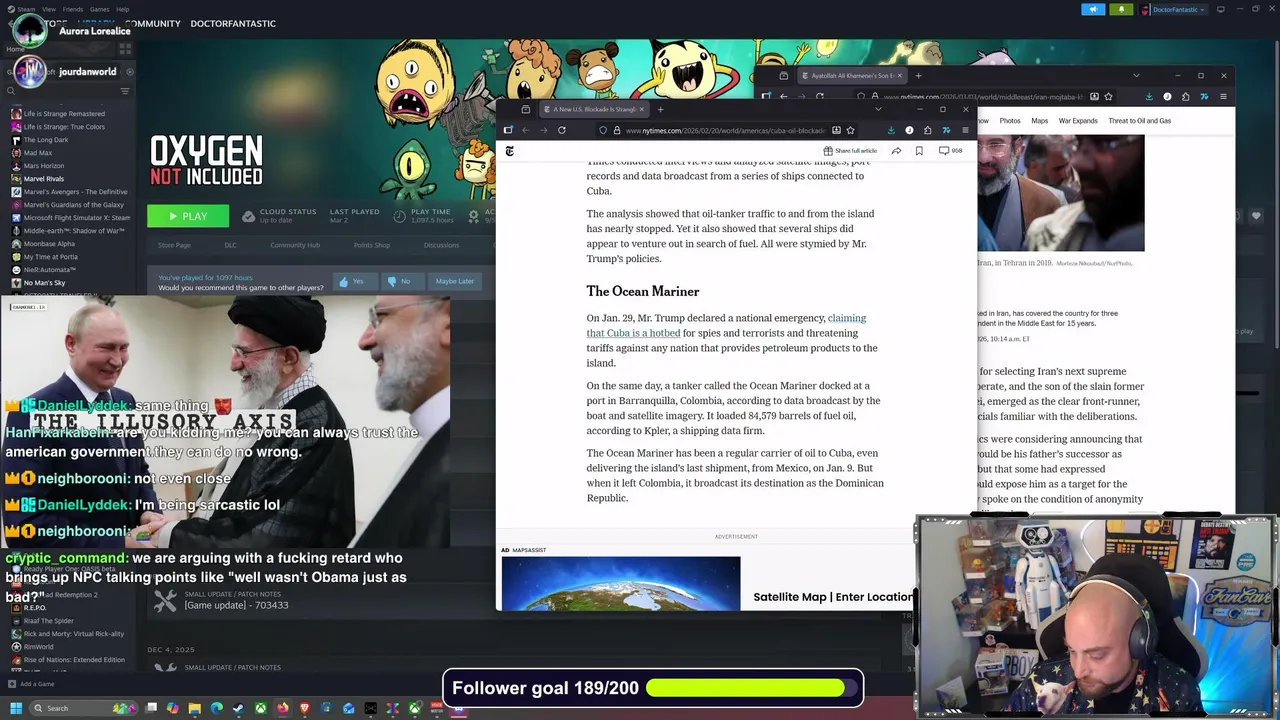1280x720 pixels.
Task: Click the Maps link in the back NYT window
Action: click(x=1040, y=121)
